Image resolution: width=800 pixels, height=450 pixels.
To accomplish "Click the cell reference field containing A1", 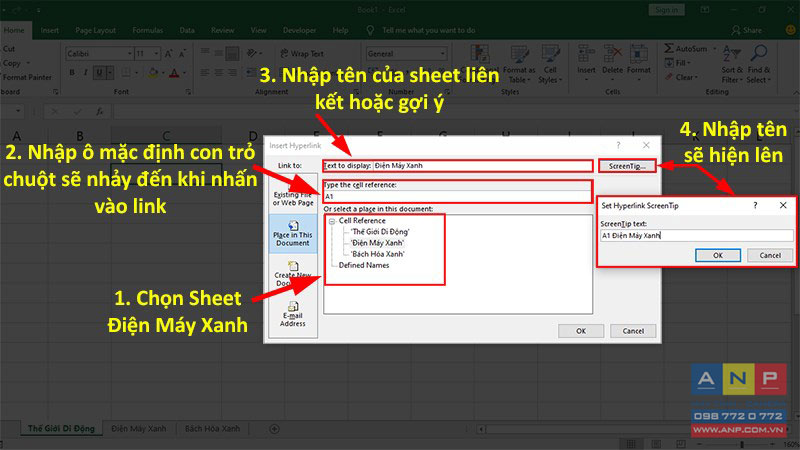I will coord(458,196).
